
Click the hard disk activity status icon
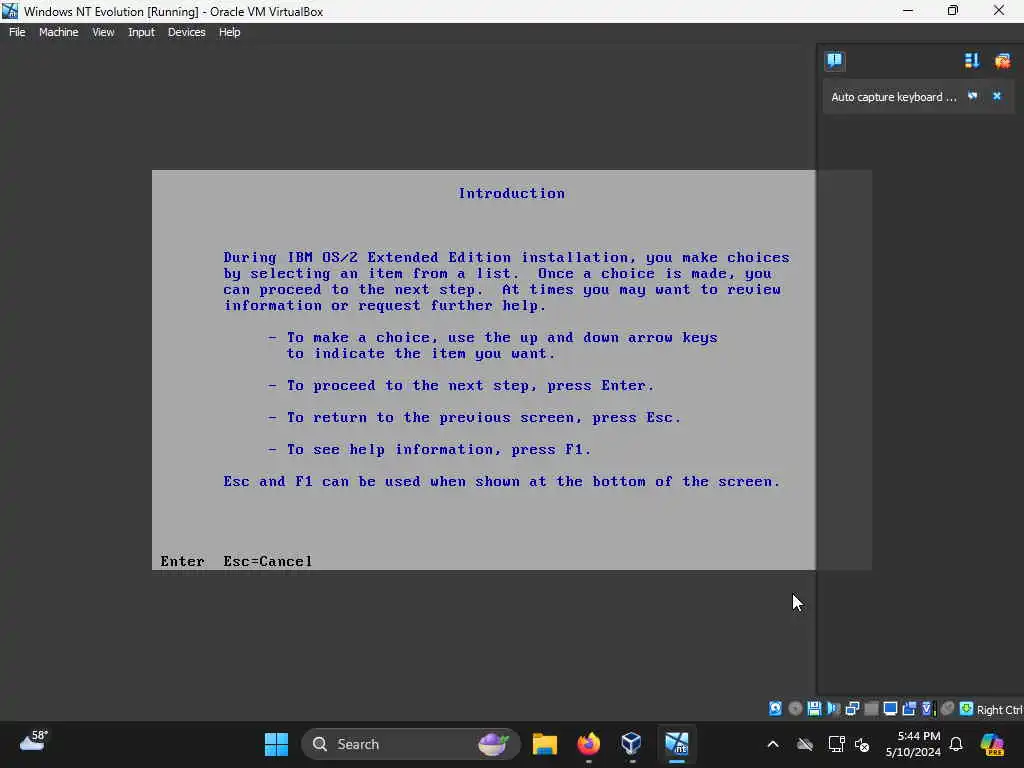(775, 709)
